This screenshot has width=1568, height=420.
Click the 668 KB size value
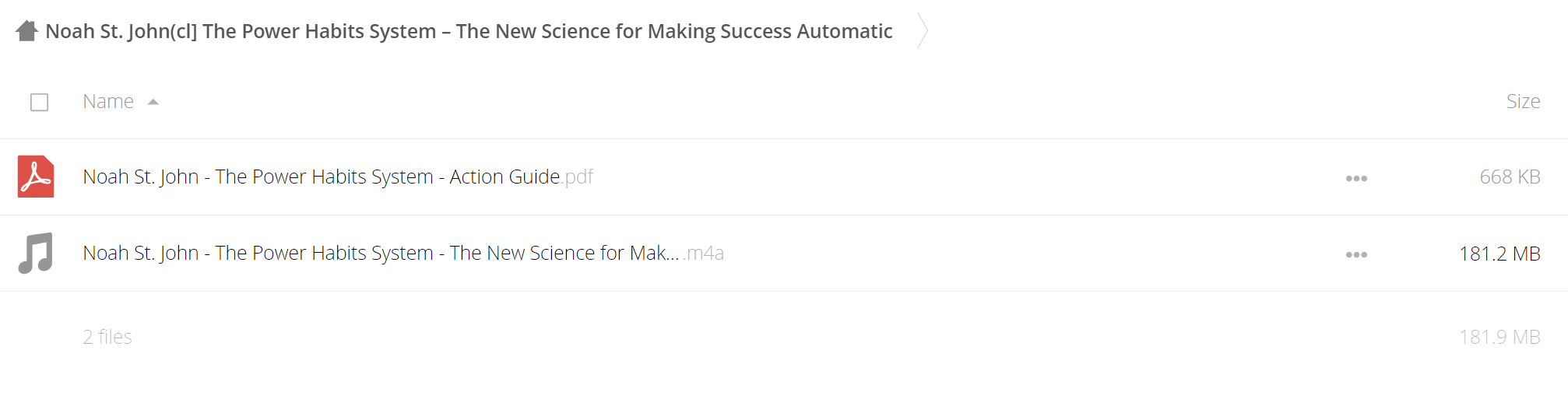[1510, 177]
